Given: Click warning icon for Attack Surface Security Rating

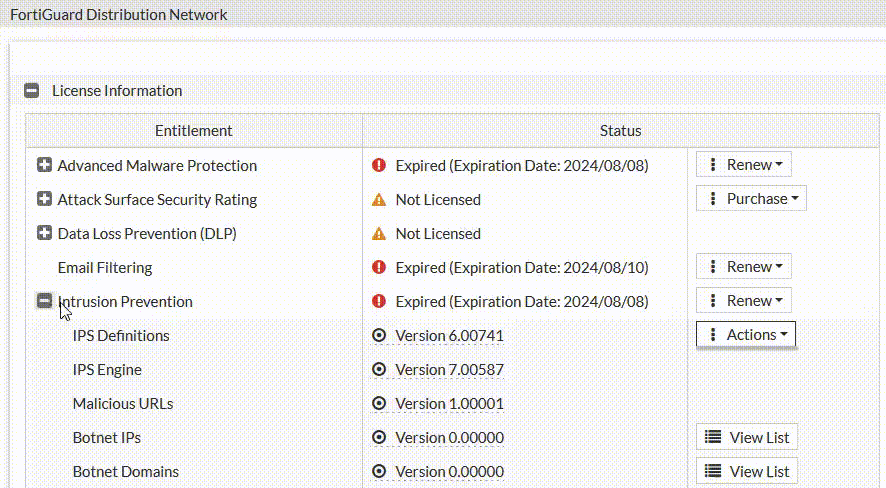Looking at the screenshot, I should pos(379,199).
